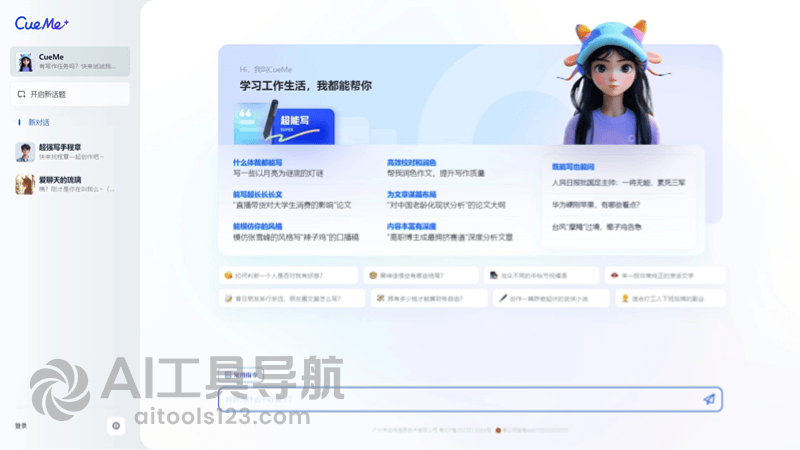
Task: Click the CueMe logo
Action: coord(41,23)
